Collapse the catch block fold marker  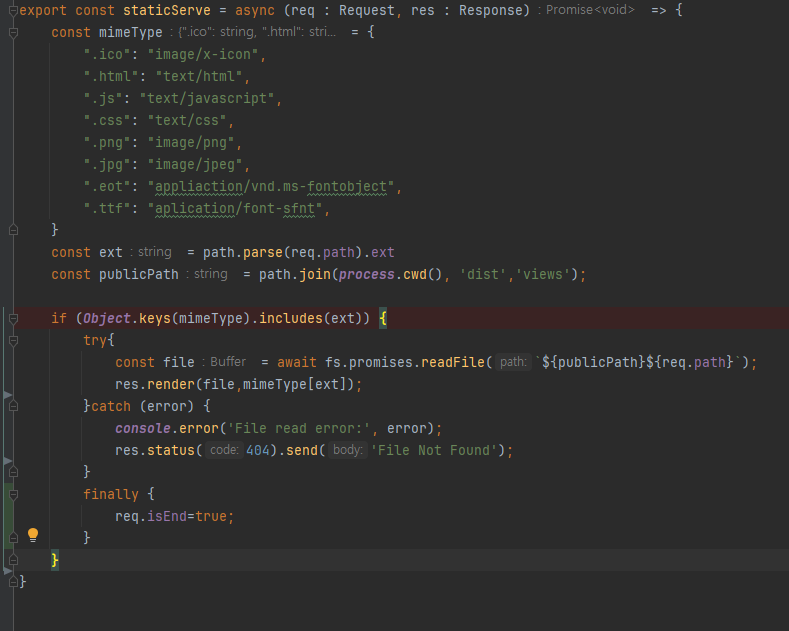click(14, 406)
